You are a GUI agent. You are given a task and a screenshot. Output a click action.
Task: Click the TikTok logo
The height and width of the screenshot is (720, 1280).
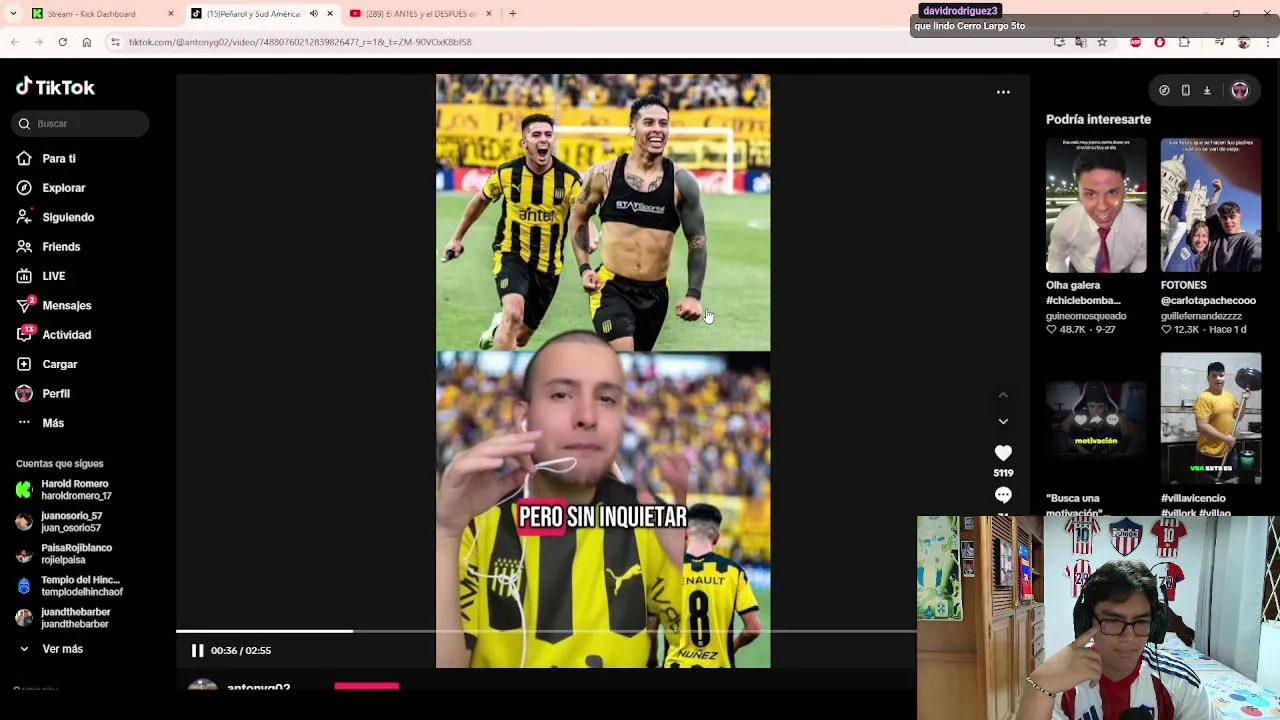pos(55,87)
